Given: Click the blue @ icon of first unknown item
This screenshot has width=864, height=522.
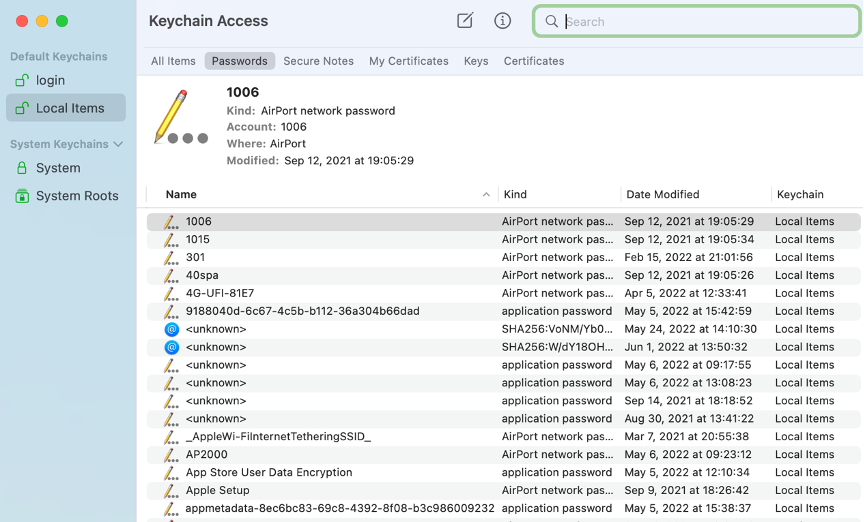Looking at the screenshot, I should pyautogui.click(x=171, y=329).
